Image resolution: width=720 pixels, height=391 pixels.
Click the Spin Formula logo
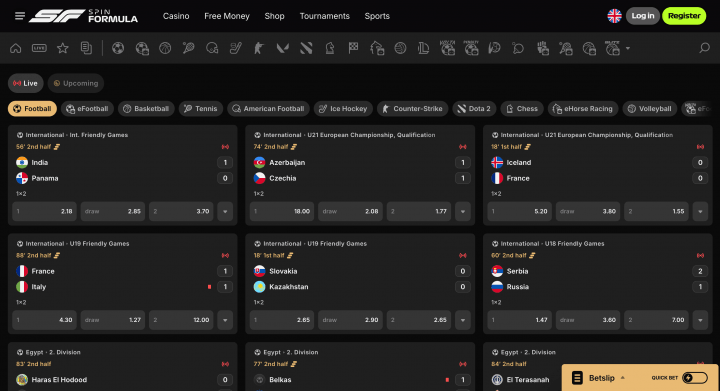point(84,16)
